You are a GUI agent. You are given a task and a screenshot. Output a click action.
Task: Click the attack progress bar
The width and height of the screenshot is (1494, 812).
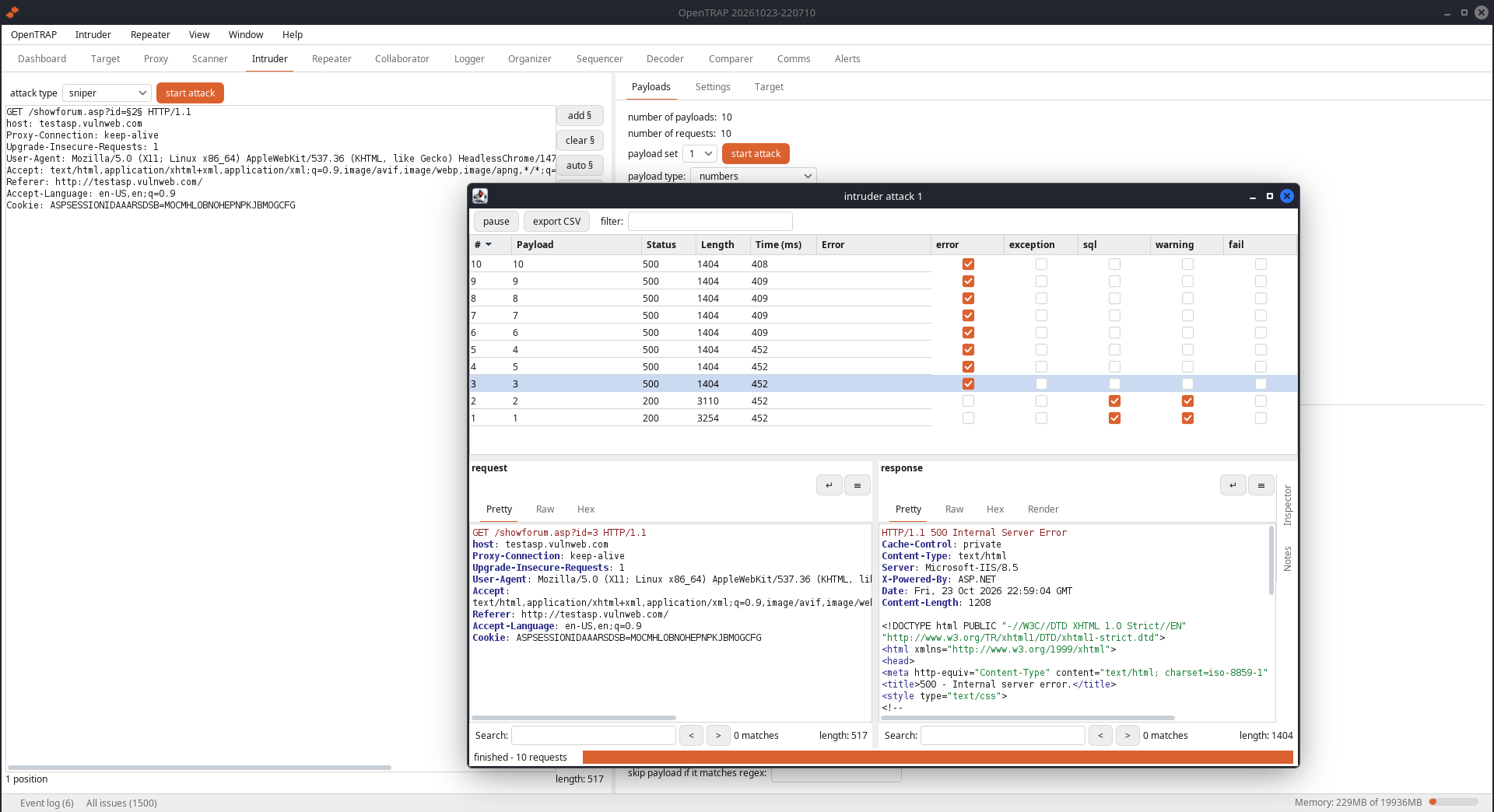938,758
